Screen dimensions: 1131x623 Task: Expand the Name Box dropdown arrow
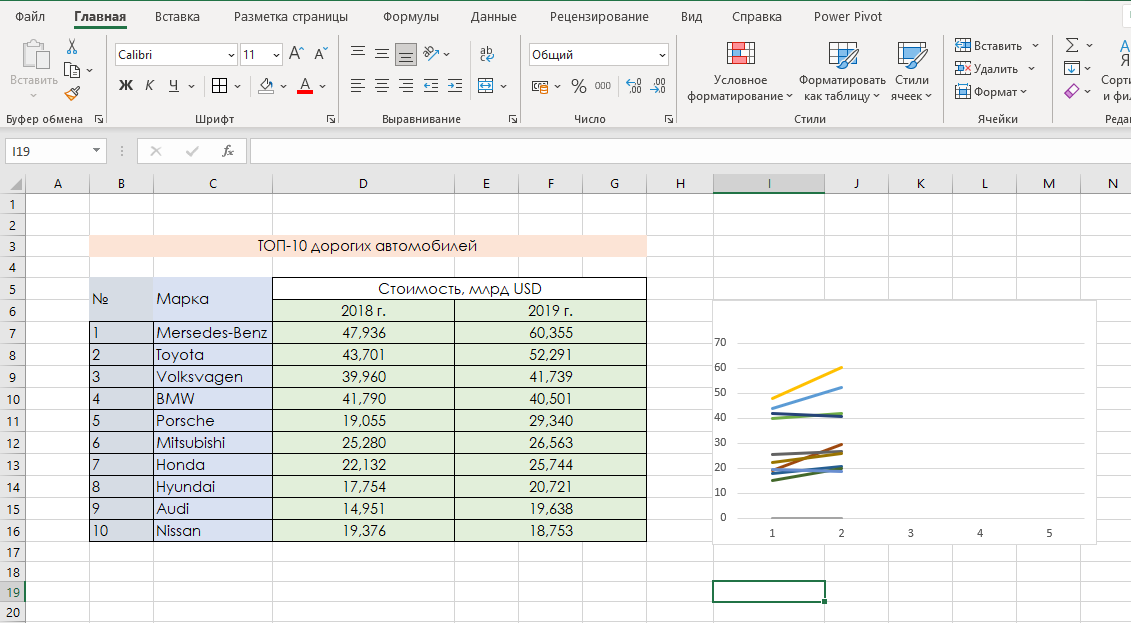[96, 151]
